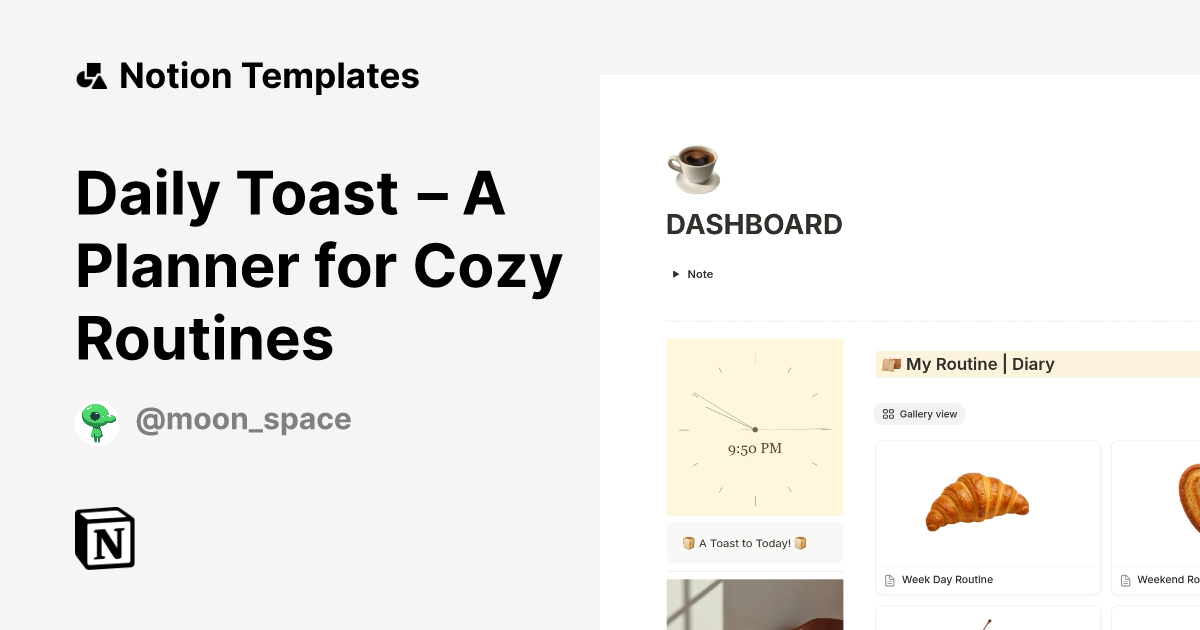Screen dimensions: 1200x630
Task: Click the Gallery view grid icon
Action: 889,413
